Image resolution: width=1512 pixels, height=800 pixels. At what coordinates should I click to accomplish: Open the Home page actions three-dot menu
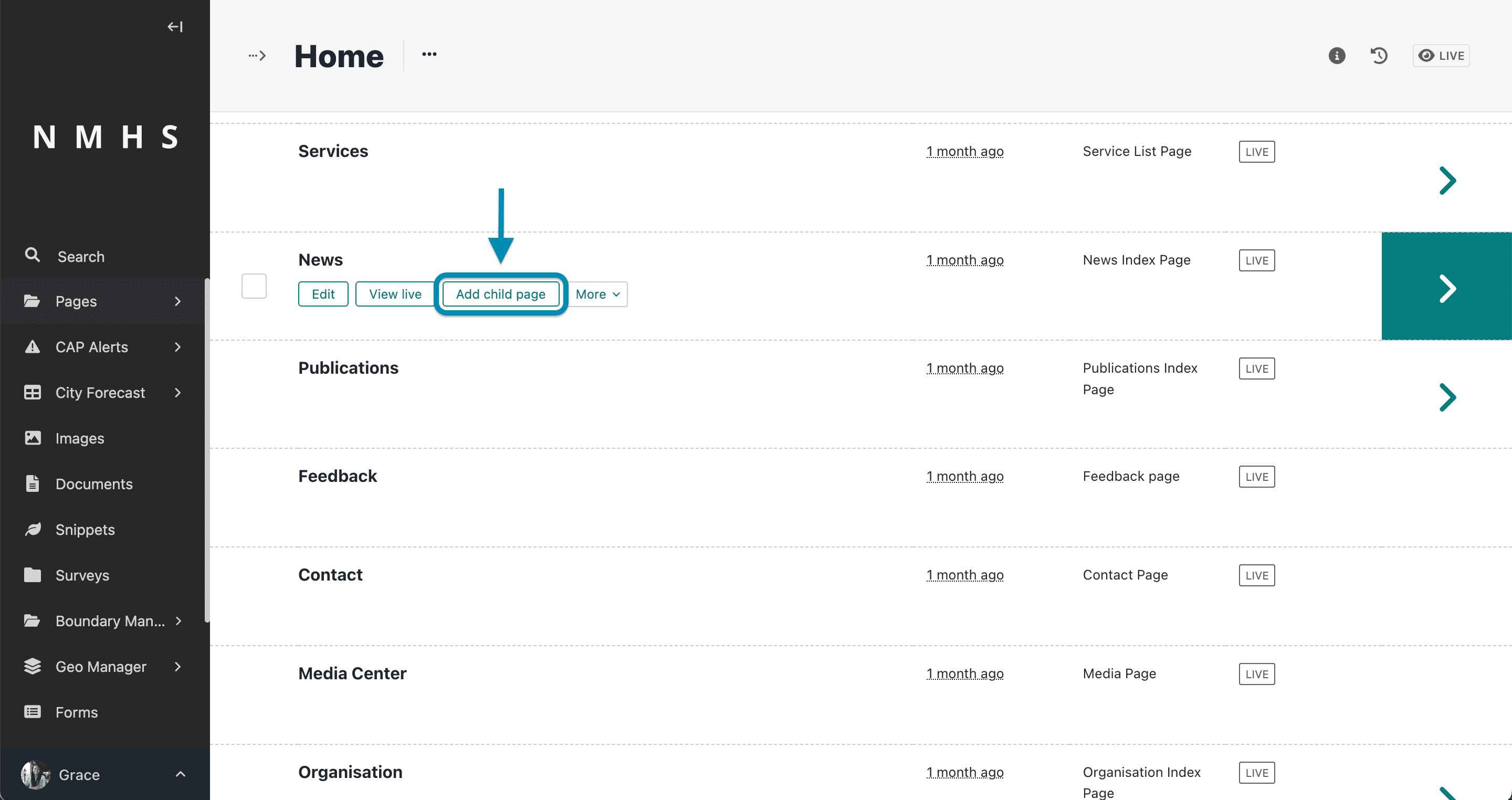pyautogui.click(x=429, y=55)
